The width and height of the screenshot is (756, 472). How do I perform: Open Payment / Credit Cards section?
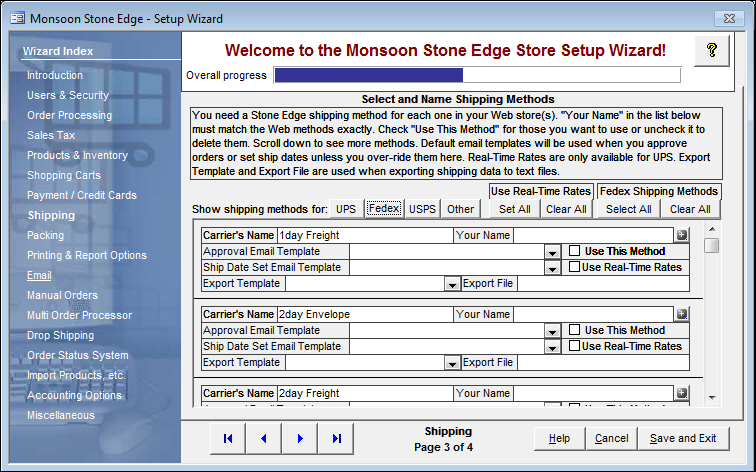(82, 195)
